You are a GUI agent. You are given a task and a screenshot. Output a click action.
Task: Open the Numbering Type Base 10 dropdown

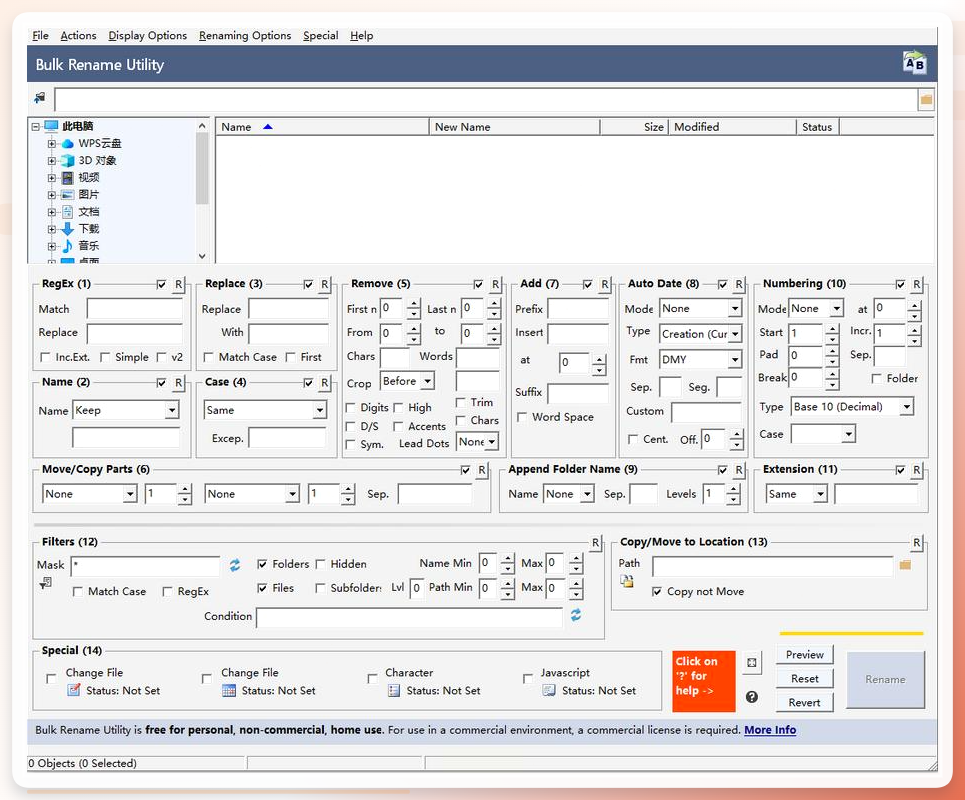tap(907, 407)
